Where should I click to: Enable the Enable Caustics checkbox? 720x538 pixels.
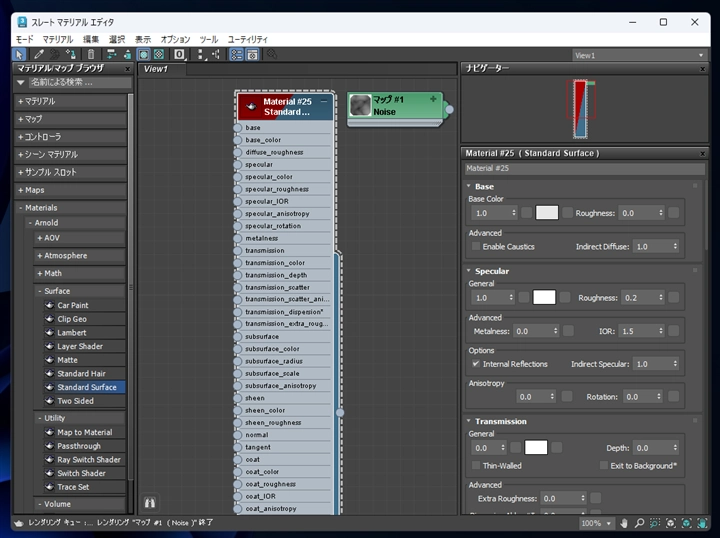pyautogui.click(x=476, y=246)
